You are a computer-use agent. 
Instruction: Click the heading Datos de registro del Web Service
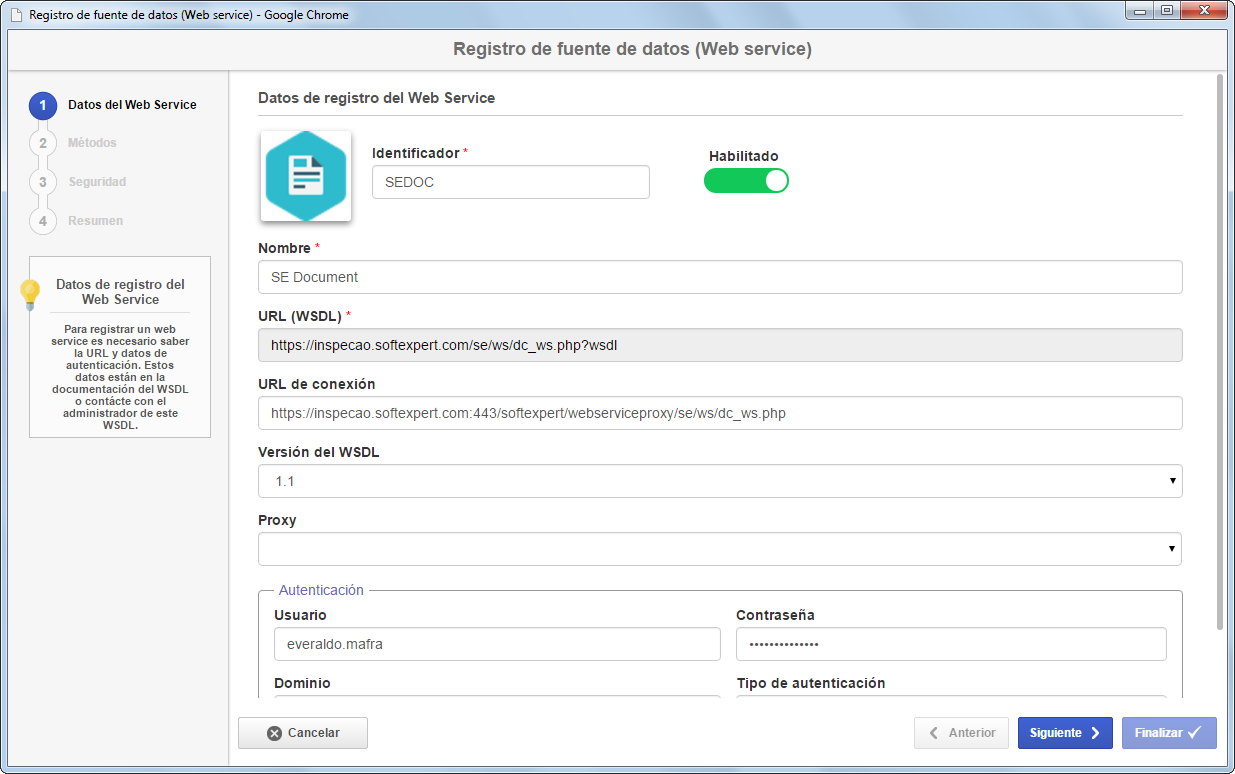pyautogui.click(x=376, y=98)
